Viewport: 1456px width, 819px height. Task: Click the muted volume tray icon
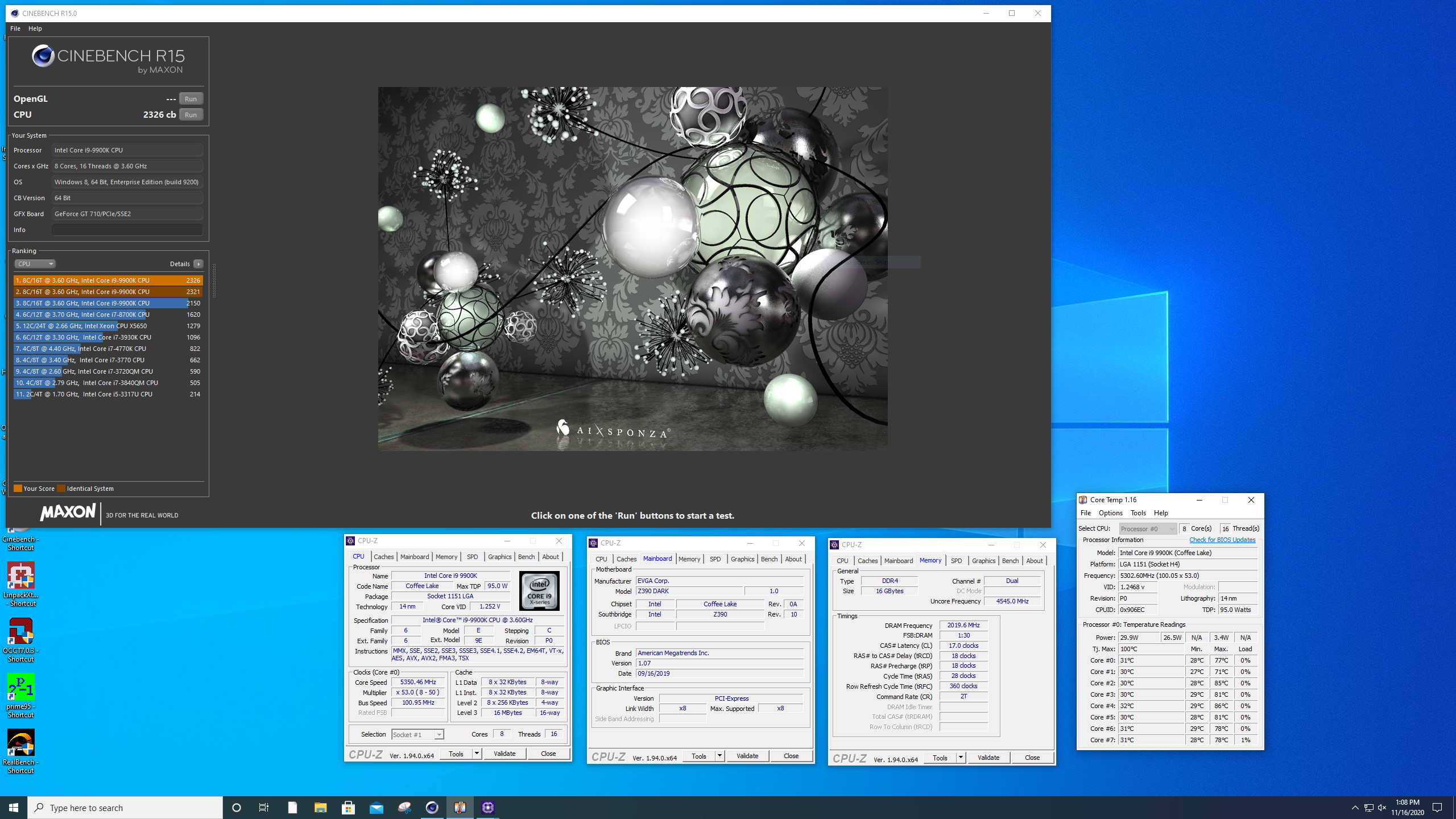[x=1382, y=808]
